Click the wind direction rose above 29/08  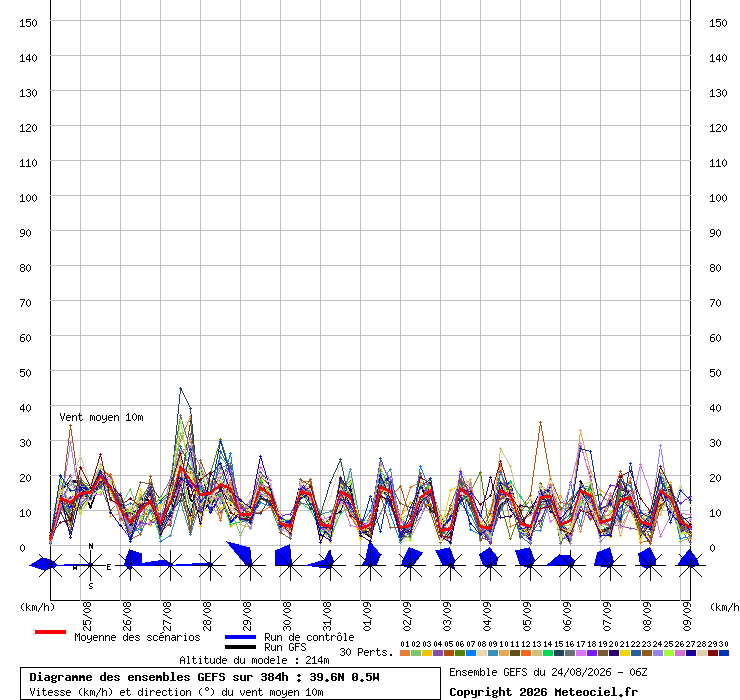click(x=250, y=565)
